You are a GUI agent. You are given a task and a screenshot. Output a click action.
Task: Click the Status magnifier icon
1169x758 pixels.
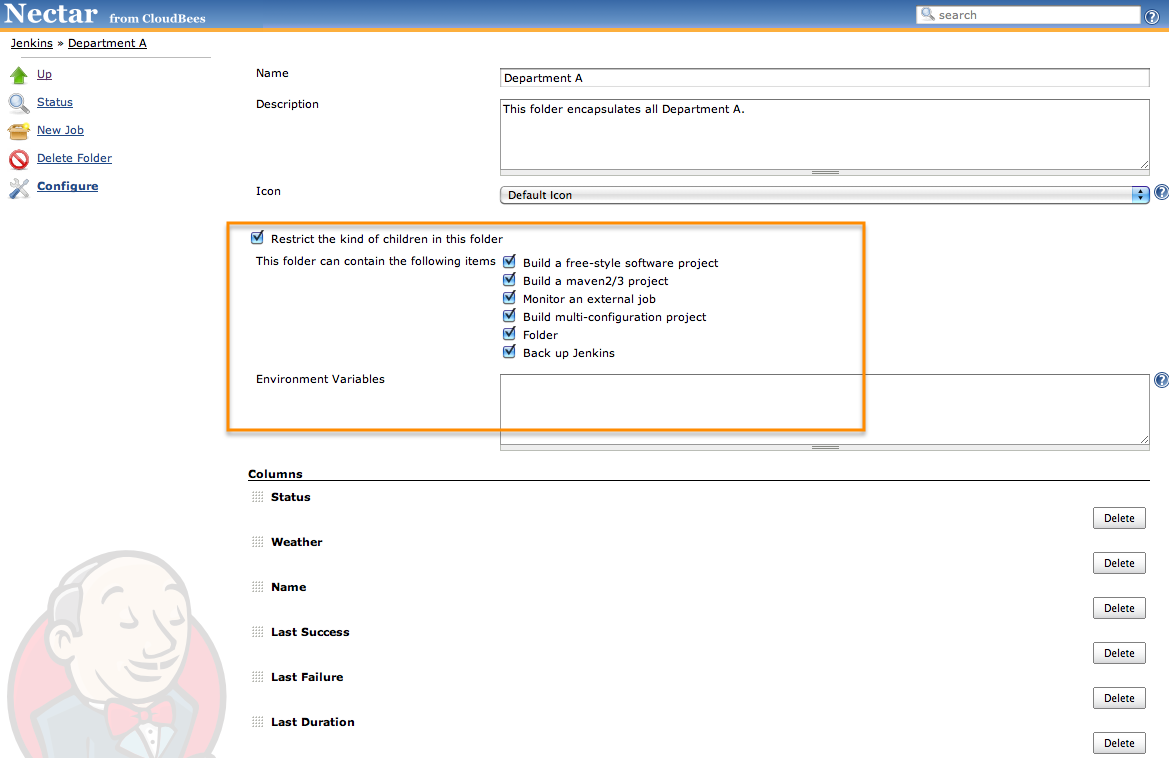click(19, 103)
